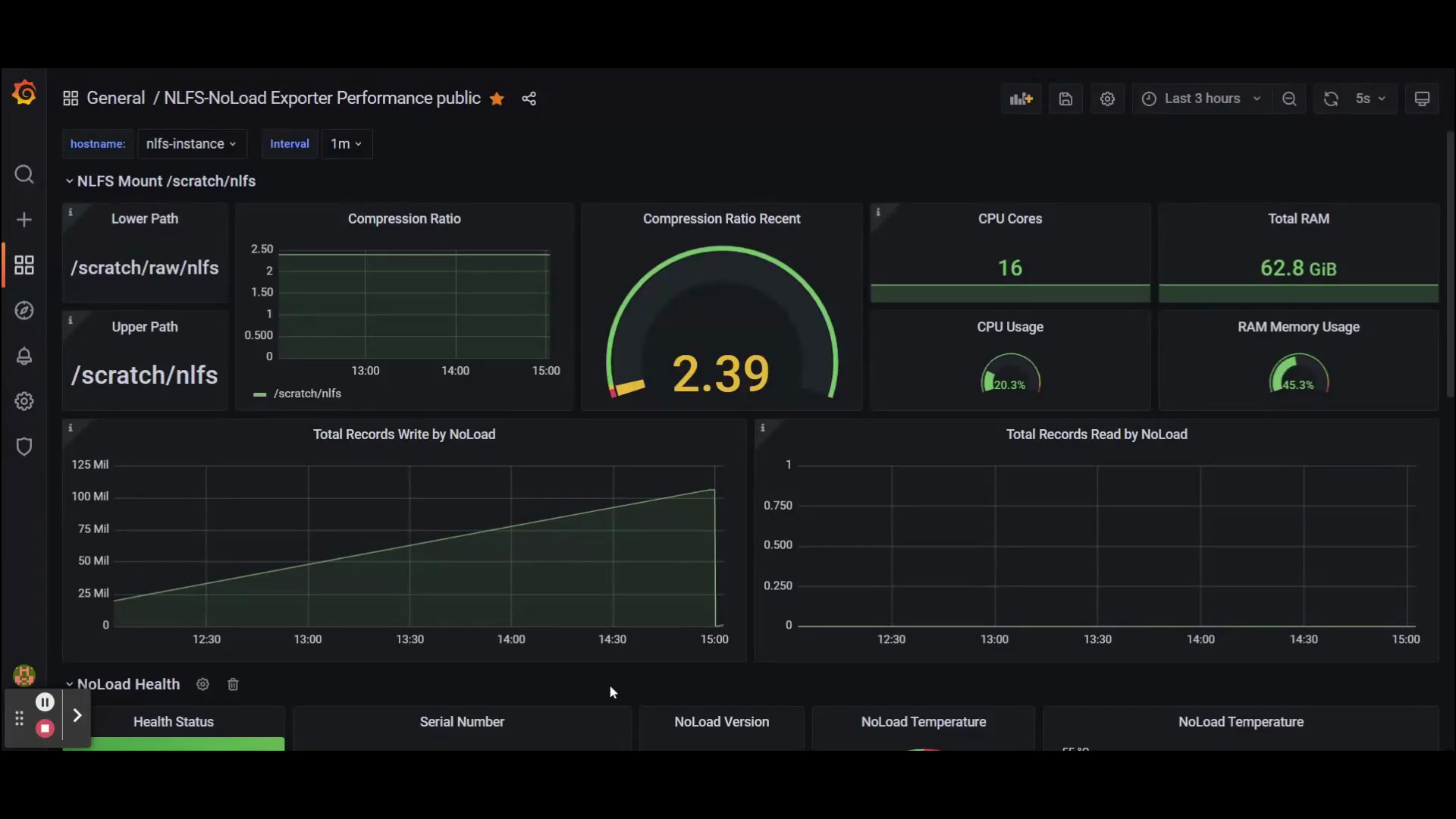Delete the NoLoad Health row with trash icon
1456x819 pixels.
pos(233,684)
